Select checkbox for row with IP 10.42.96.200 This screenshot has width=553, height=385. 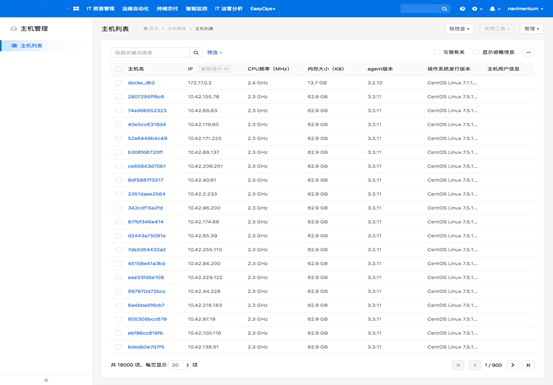pyautogui.click(x=119, y=208)
